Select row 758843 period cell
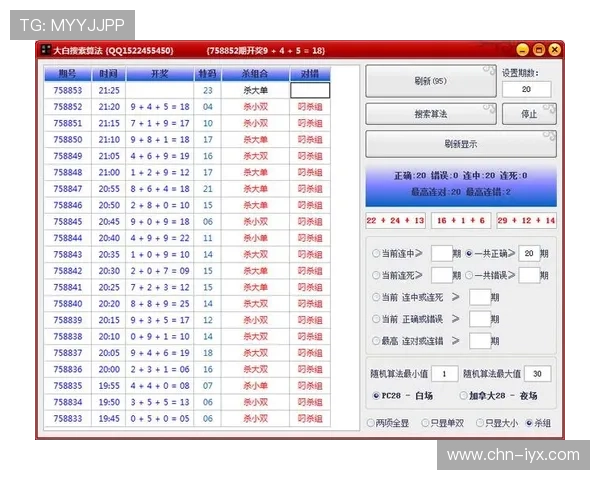This screenshot has height=480, width=600. [68, 255]
